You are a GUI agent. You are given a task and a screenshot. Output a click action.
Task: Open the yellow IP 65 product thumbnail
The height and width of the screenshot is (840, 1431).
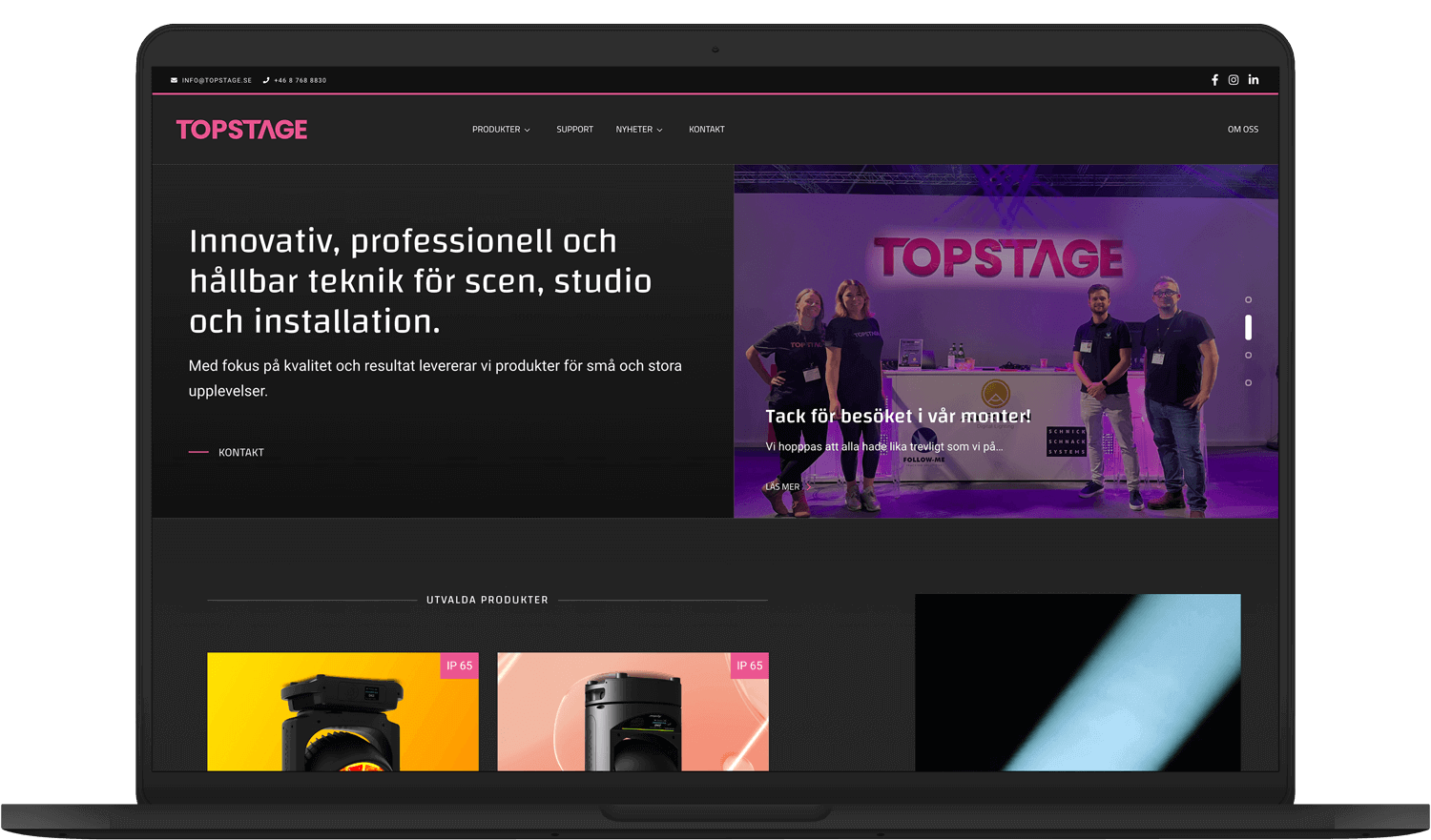pos(342,711)
